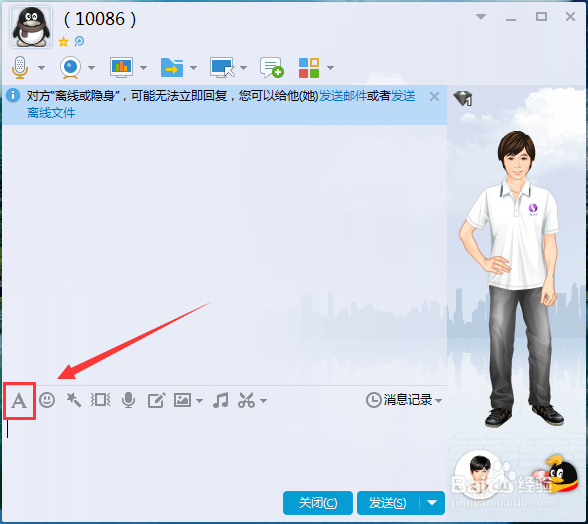Open the apps colored grid icon
Screen dimensions: 588x524
click(309, 68)
